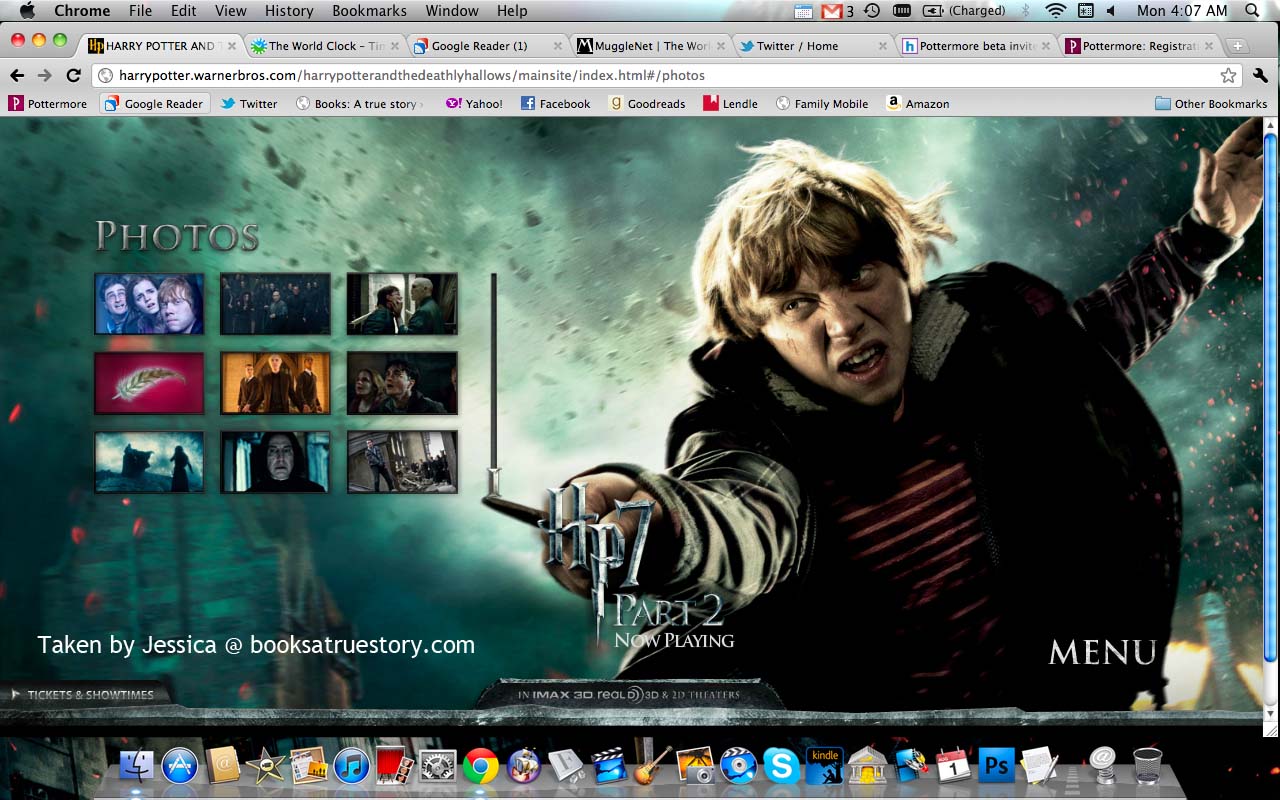Screen dimensions: 1280x800
Task: Click the Spotlight search magnifier icon
Action: click(1252, 11)
